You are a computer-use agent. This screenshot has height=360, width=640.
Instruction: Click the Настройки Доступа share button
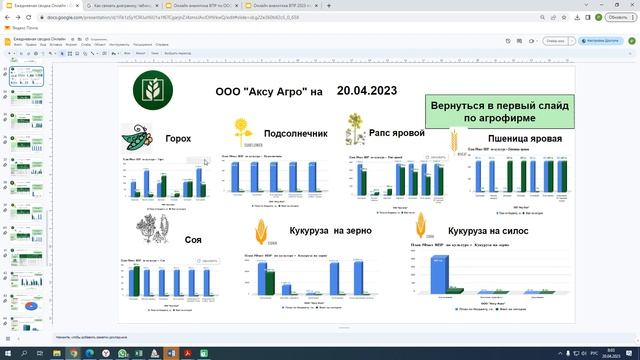pyautogui.click(x=600, y=41)
